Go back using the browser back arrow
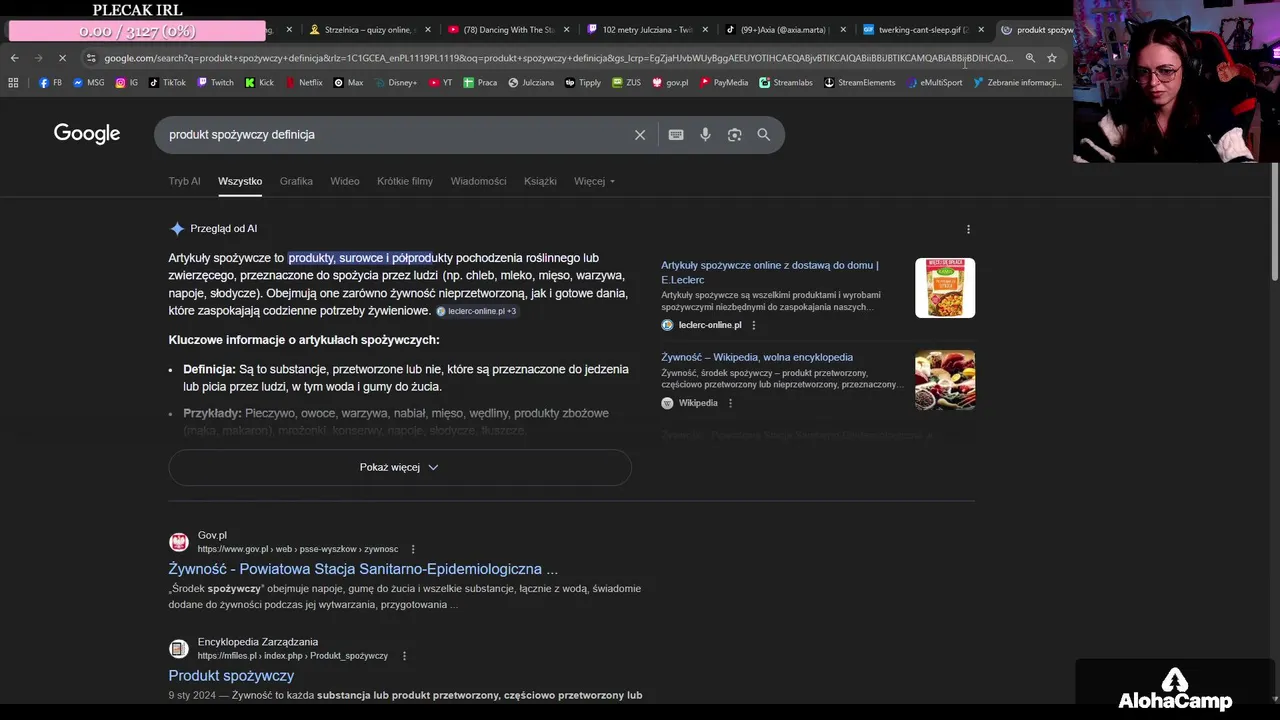Screen dimensions: 1280x720 point(14,58)
